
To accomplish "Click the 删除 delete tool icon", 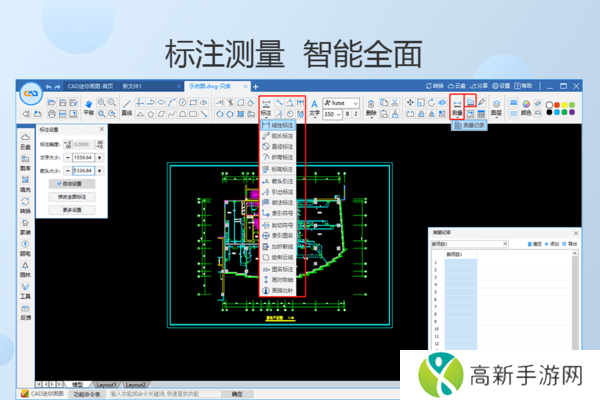I will pos(370,106).
